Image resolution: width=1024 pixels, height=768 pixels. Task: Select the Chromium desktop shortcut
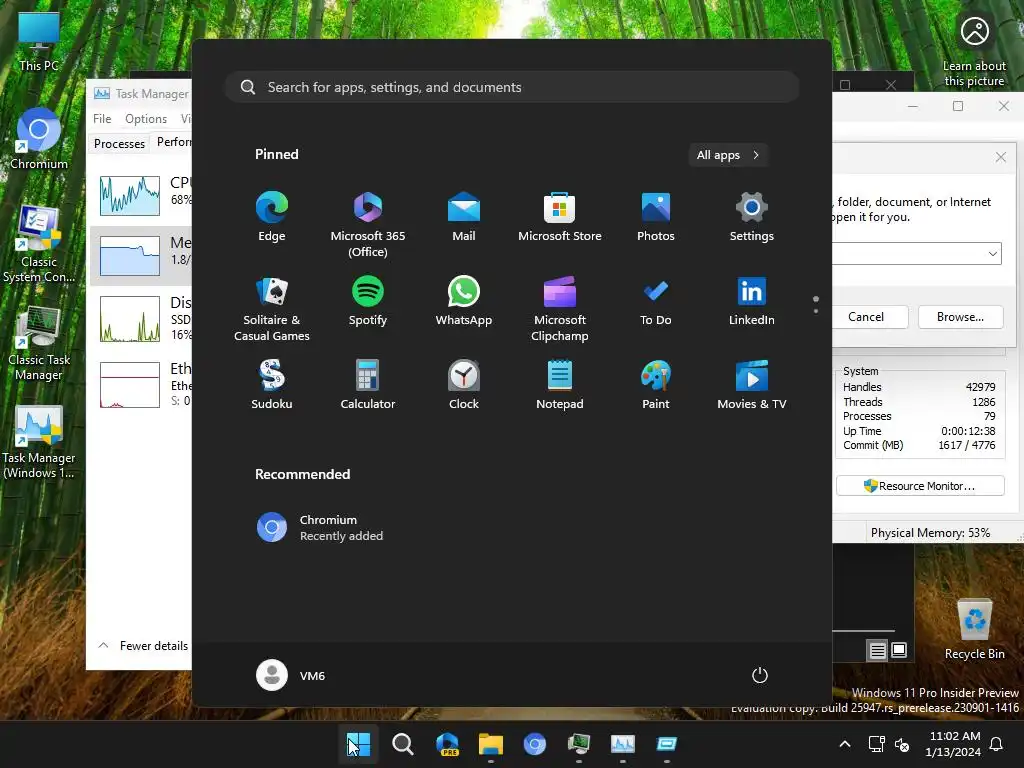(39, 140)
